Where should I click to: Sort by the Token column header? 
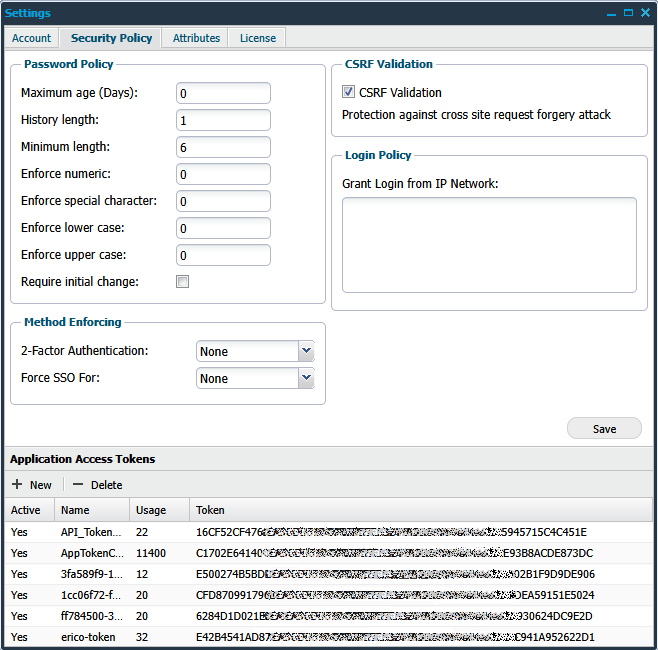[x=421, y=510]
